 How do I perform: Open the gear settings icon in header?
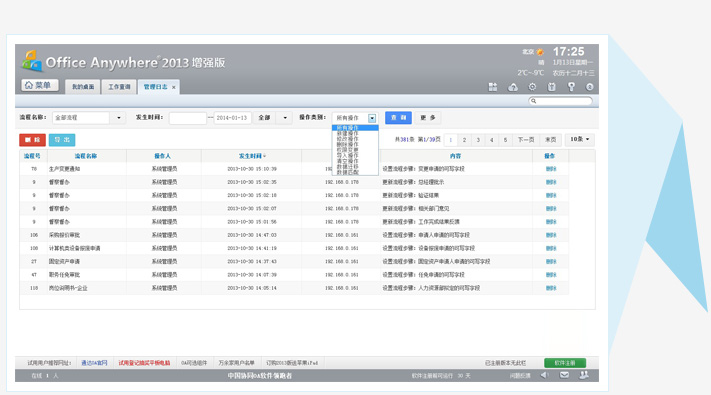532,87
